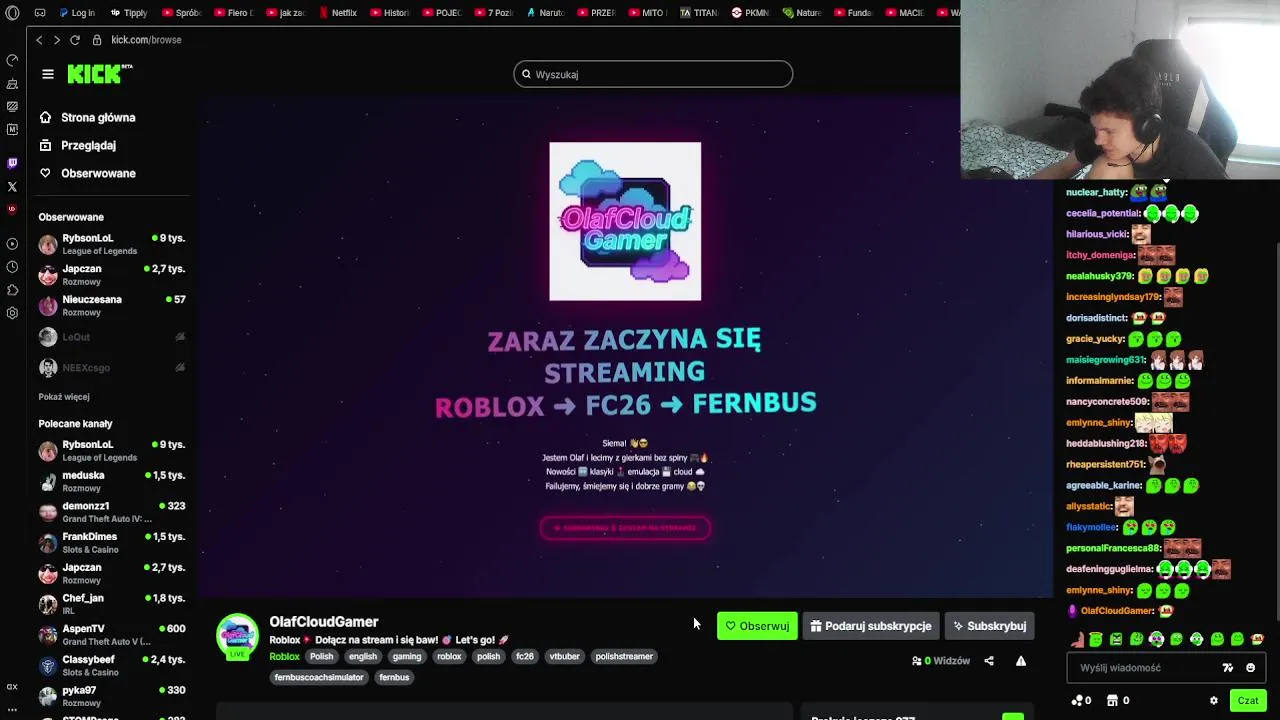Open the Kick hamburger menu
This screenshot has width=1280, height=720.
[x=47, y=74]
